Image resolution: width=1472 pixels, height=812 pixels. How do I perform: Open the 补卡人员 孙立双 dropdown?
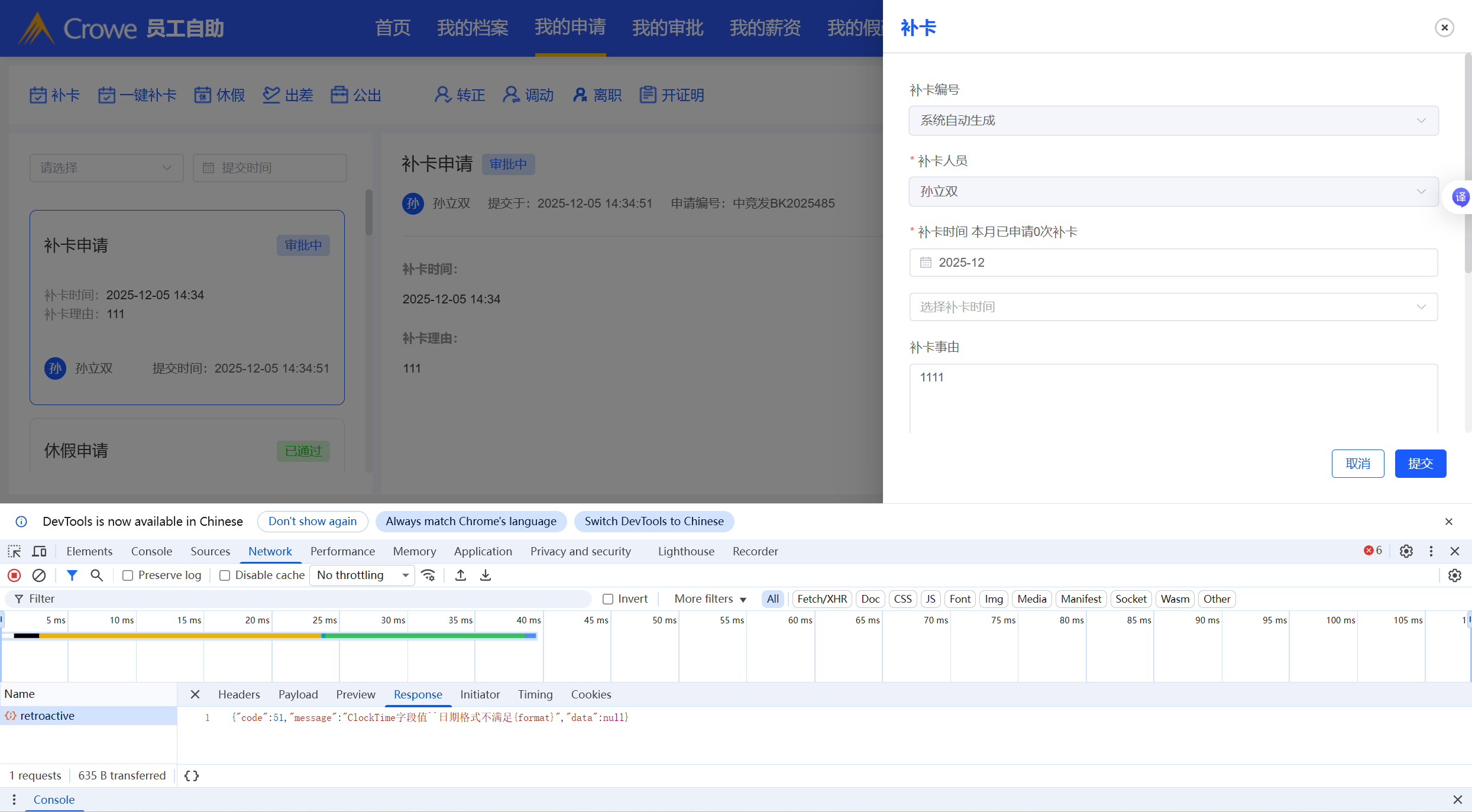pyautogui.click(x=1173, y=192)
